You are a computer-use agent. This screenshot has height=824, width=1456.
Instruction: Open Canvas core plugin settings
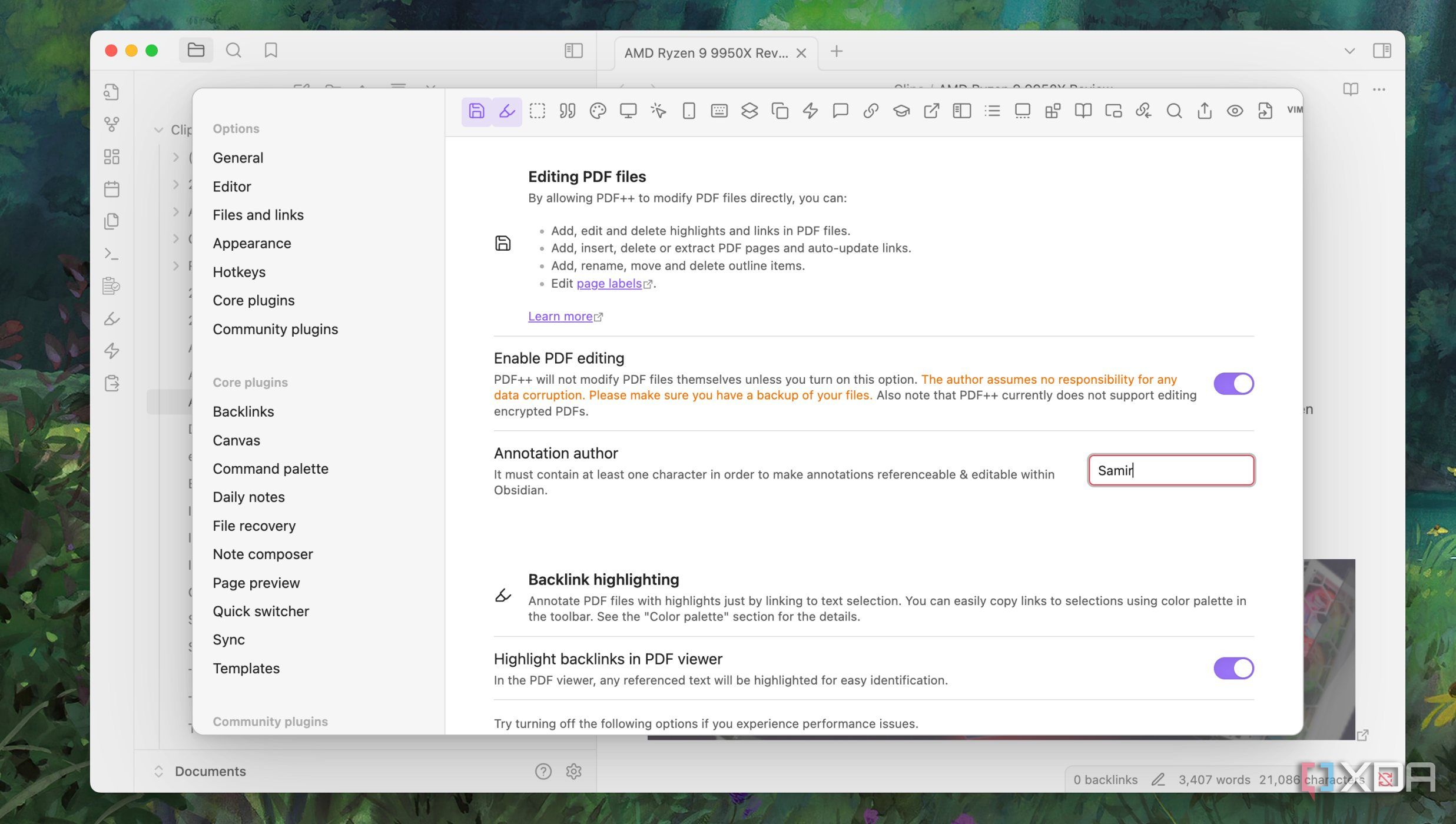[x=236, y=440]
